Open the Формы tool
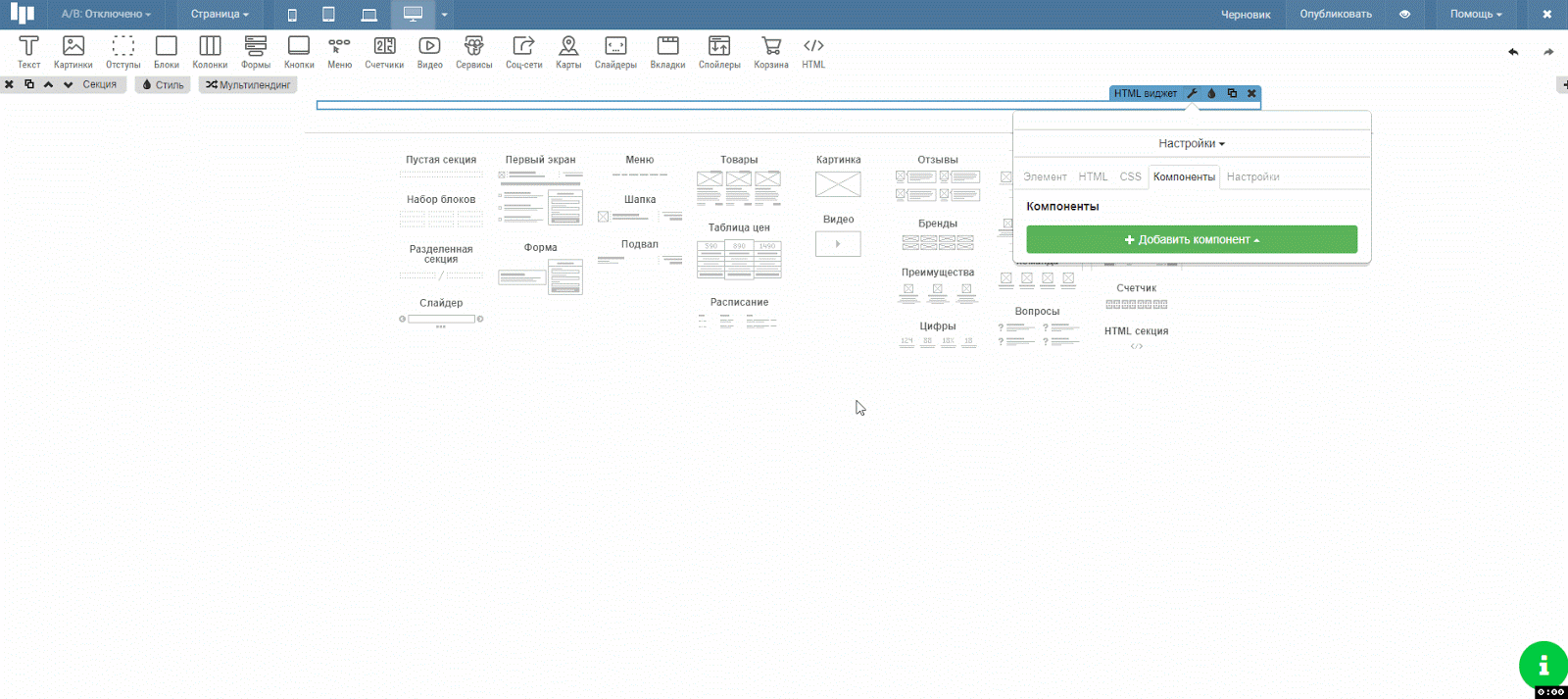The image size is (1568, 699). (256, 52)
